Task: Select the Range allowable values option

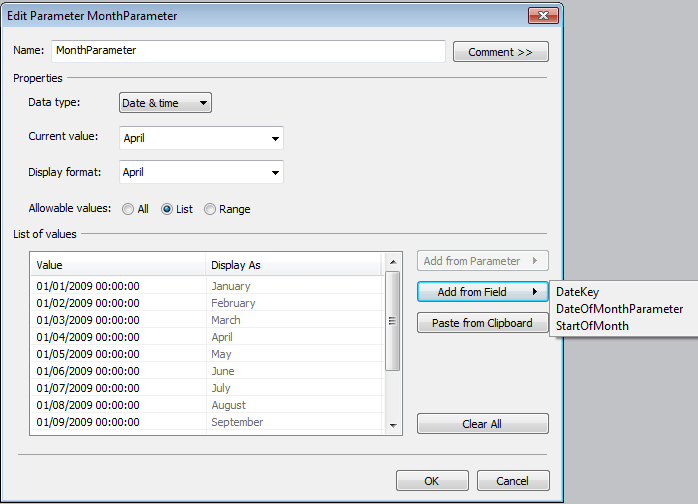Action: [227, 209]
